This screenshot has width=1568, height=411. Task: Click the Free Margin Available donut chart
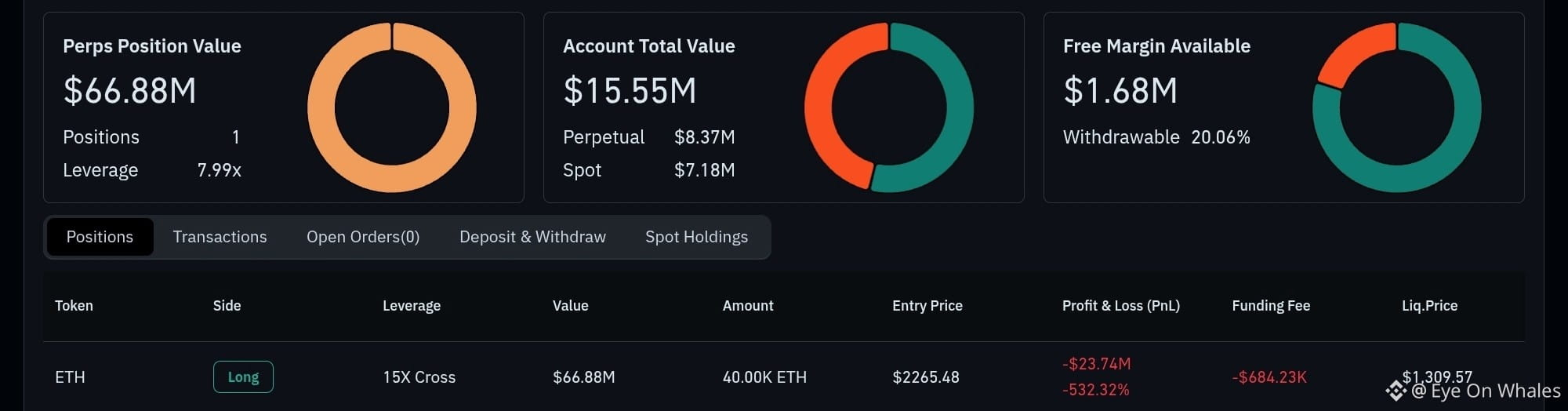point(1396,107)
